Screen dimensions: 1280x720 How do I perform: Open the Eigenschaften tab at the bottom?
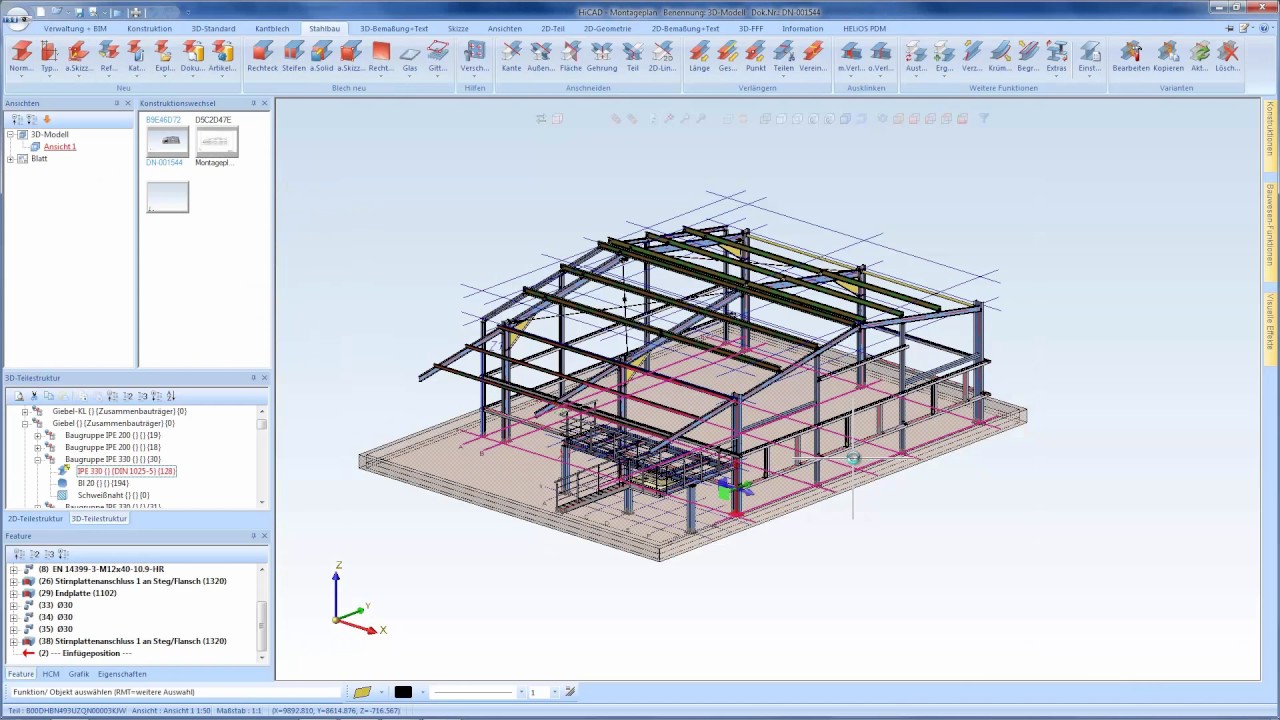point(122,674)
